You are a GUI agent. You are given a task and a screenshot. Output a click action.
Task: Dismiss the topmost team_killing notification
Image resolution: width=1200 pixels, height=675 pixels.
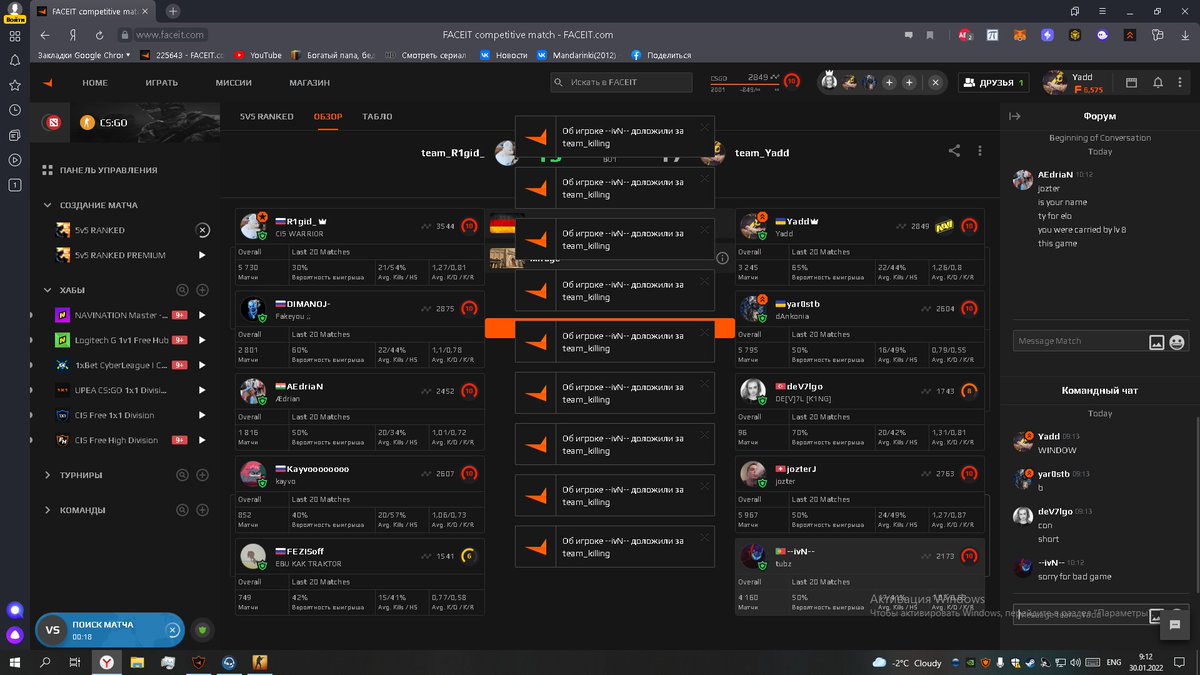[705, 127]
